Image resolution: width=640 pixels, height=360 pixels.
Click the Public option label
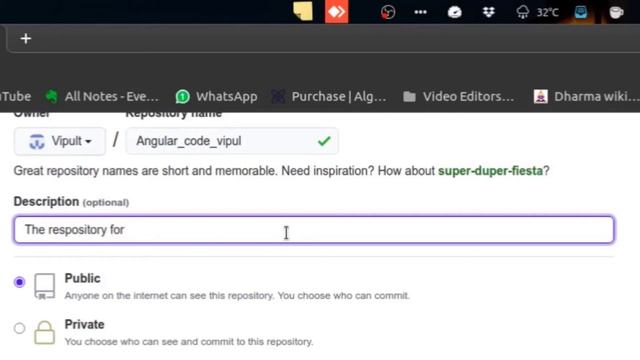[x=82, y=278]
